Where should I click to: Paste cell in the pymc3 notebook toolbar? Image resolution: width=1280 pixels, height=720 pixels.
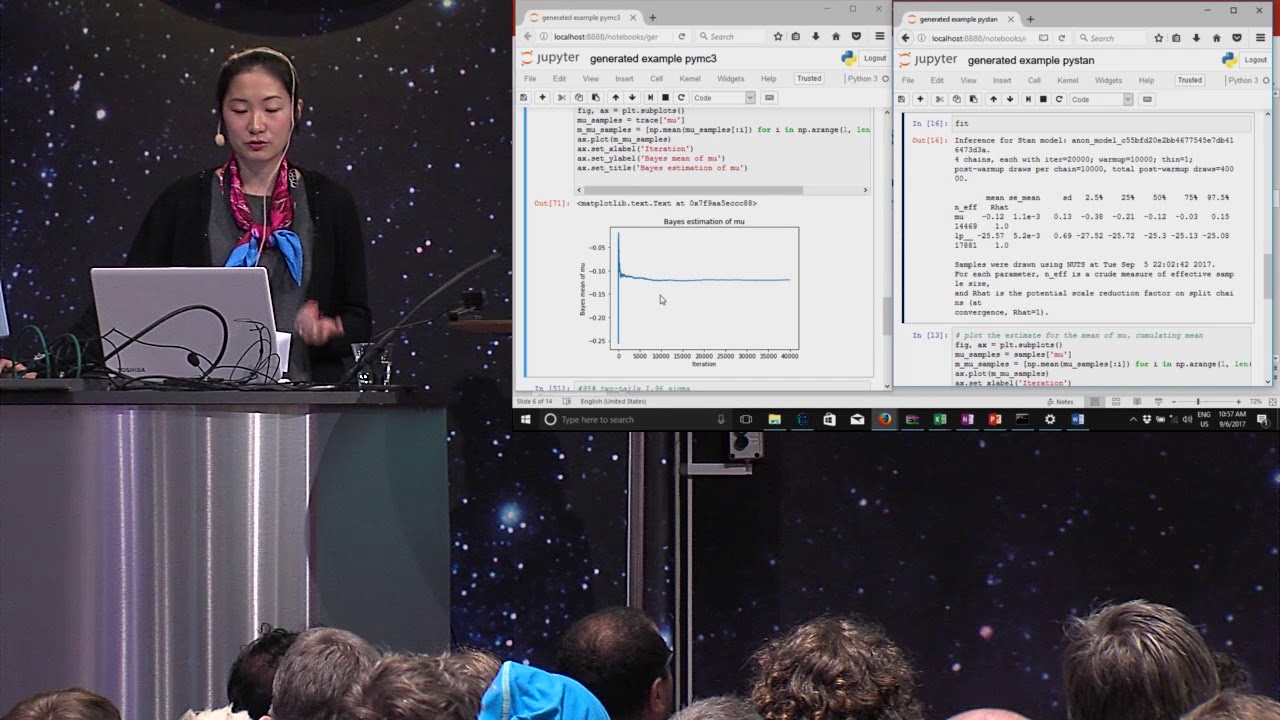click(596, 98)
